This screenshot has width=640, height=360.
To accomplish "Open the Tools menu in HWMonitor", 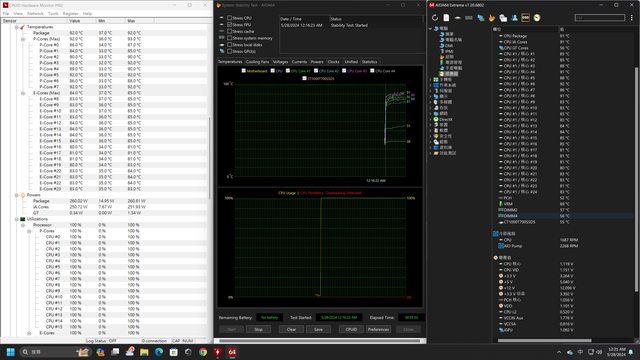I will tap(53, 13).
